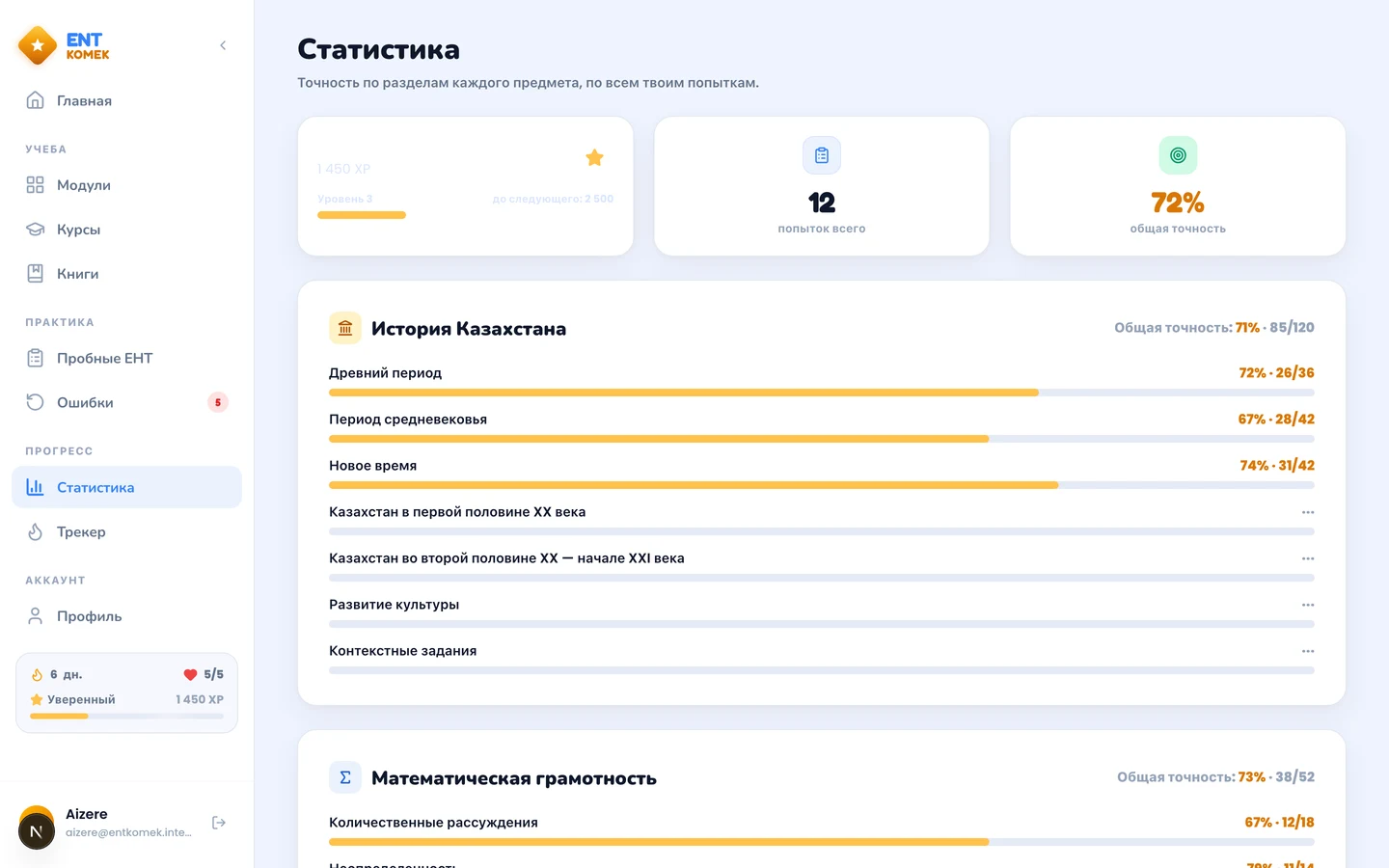Click the Статистика bar chart icon
1389x868 pixels.
click(x=36, y=487)
